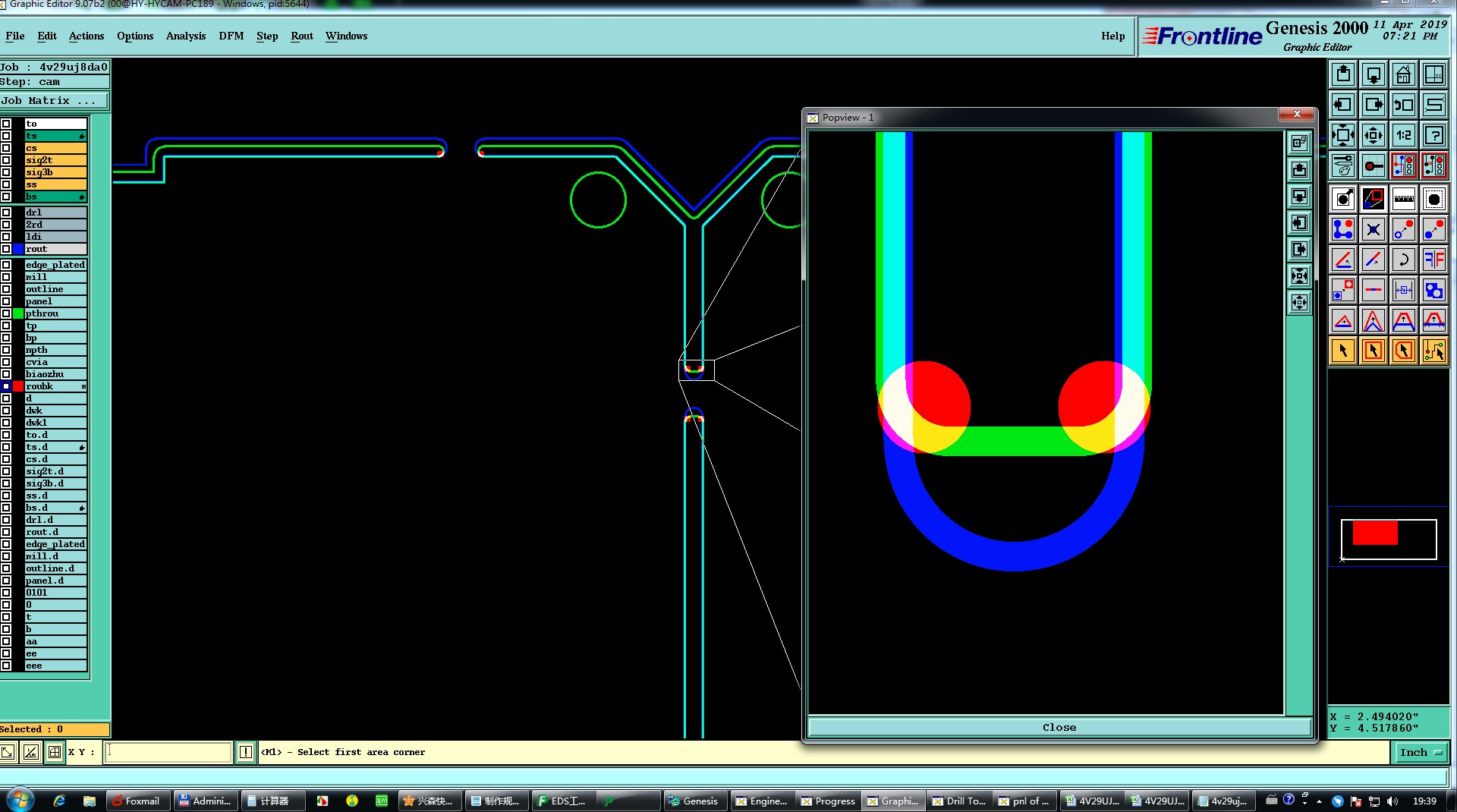Open the DFM menu
The image size is (1457, 812).
click(231, 36)
